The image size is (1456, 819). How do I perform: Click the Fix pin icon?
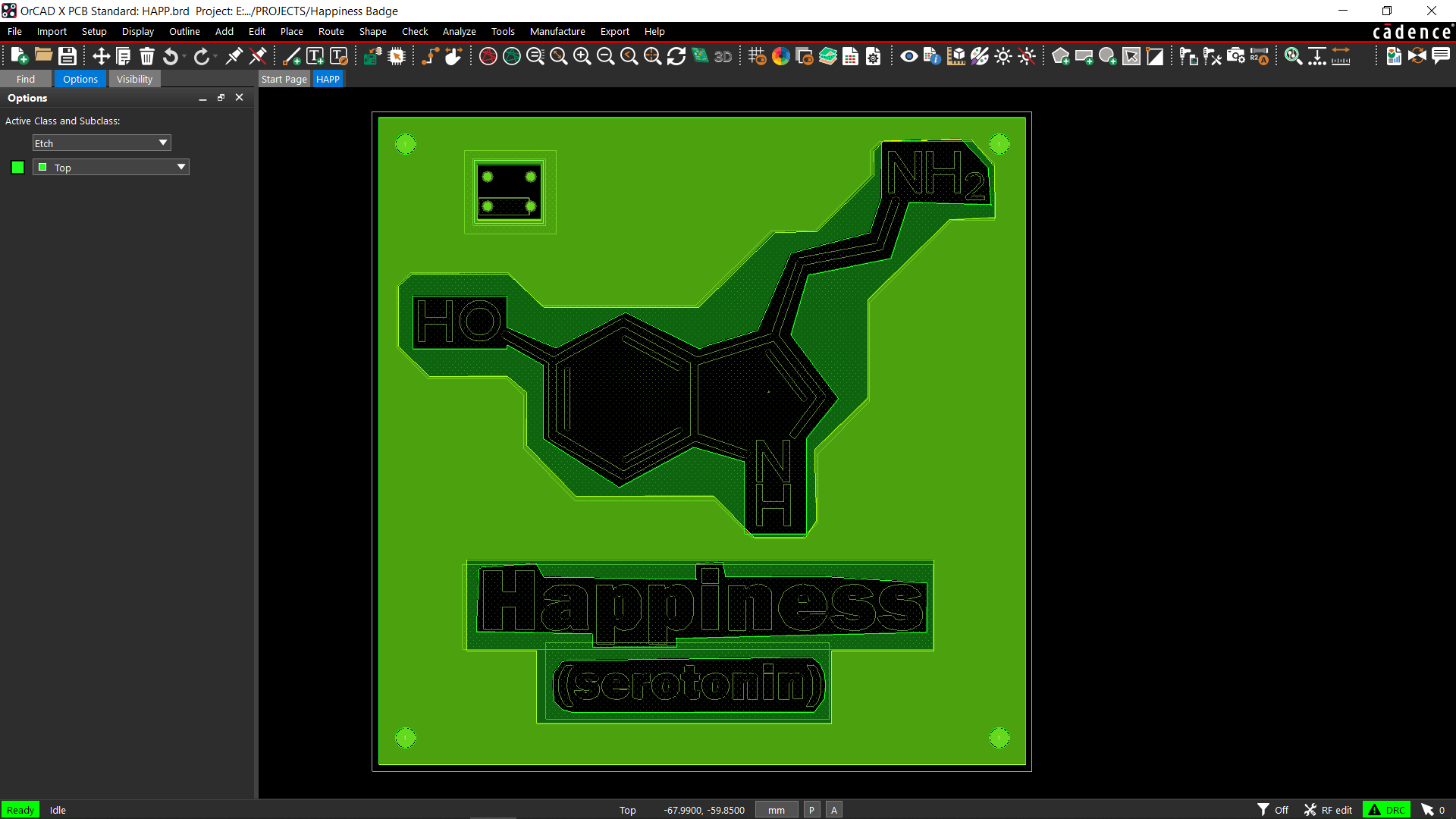pos(234,56)
